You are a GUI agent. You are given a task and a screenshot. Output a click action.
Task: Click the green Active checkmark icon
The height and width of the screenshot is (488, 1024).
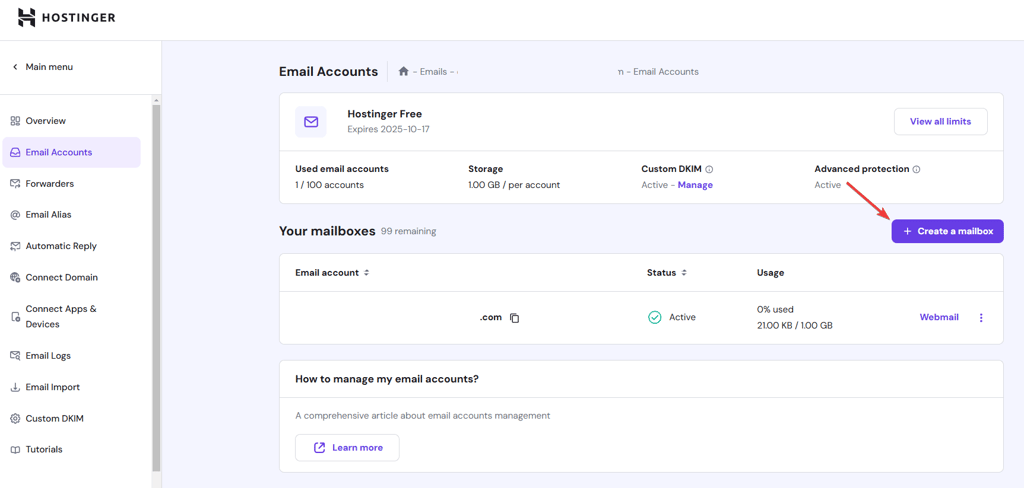(654, 317)
